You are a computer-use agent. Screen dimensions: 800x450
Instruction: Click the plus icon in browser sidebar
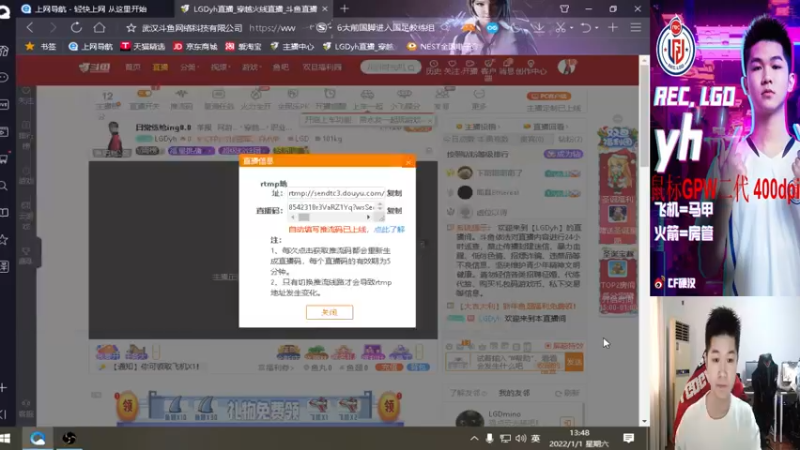[x=4, y=388]
